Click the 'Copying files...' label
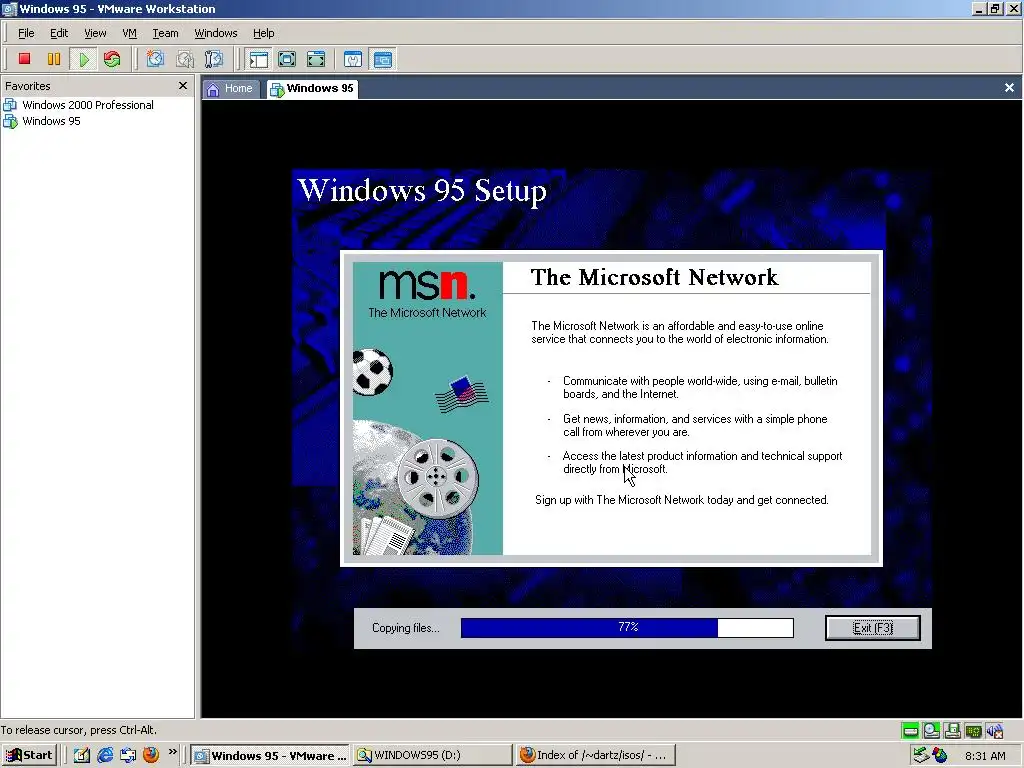Image resolution: width=1024 pixels, height=768 pixels. tap(406, 628)
